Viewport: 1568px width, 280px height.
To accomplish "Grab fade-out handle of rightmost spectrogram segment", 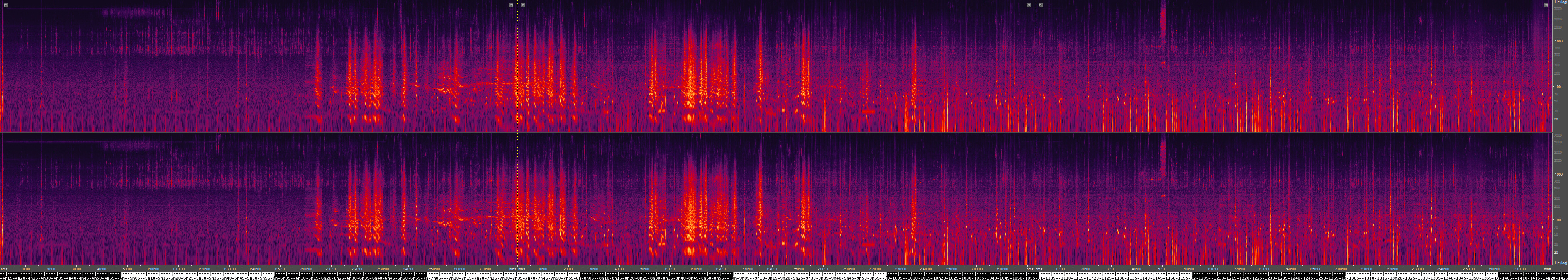I will pyautogui.click(x=1546, y=5).
